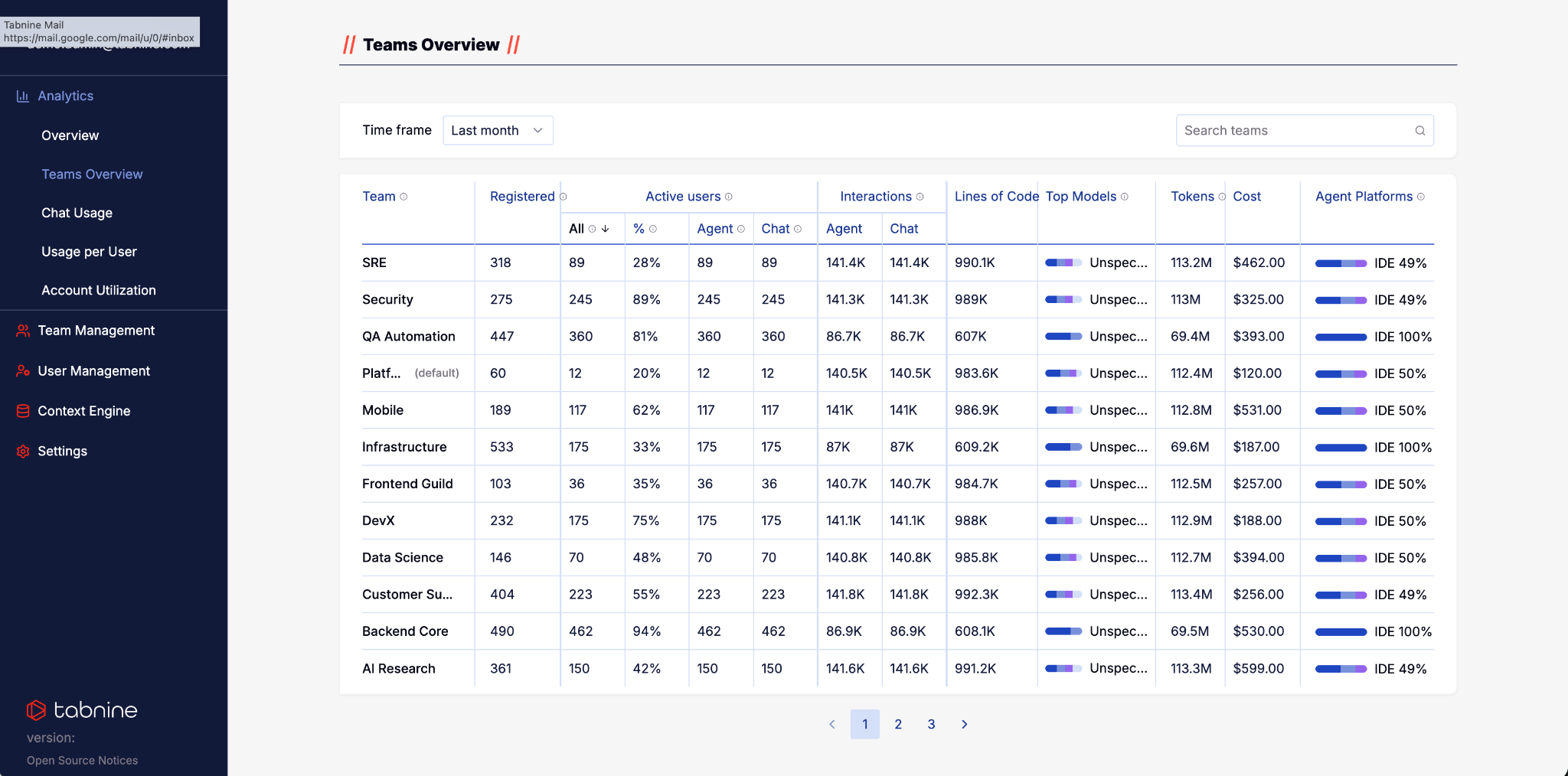Click the Analytics bar chart icon
1568x776 pixels.
pos(23,96)
